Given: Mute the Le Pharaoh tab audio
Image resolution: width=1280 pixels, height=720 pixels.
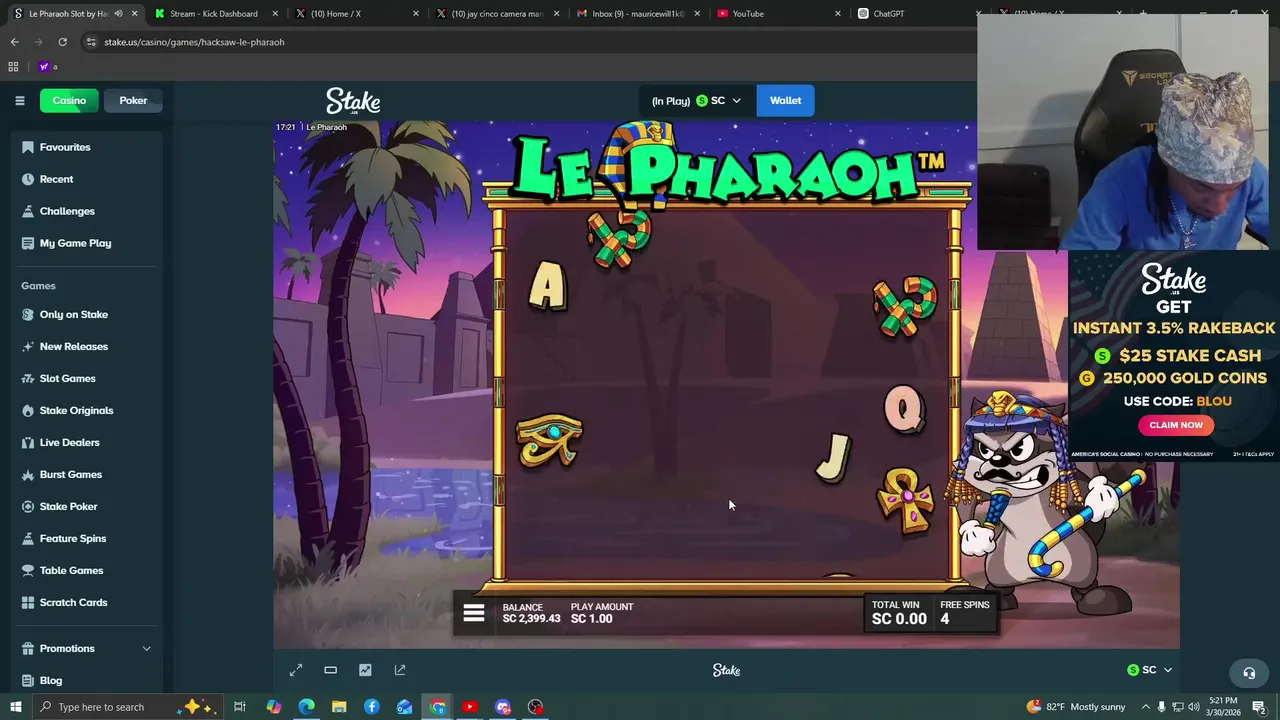Looking at the screenshot, I should pos(119,14).
